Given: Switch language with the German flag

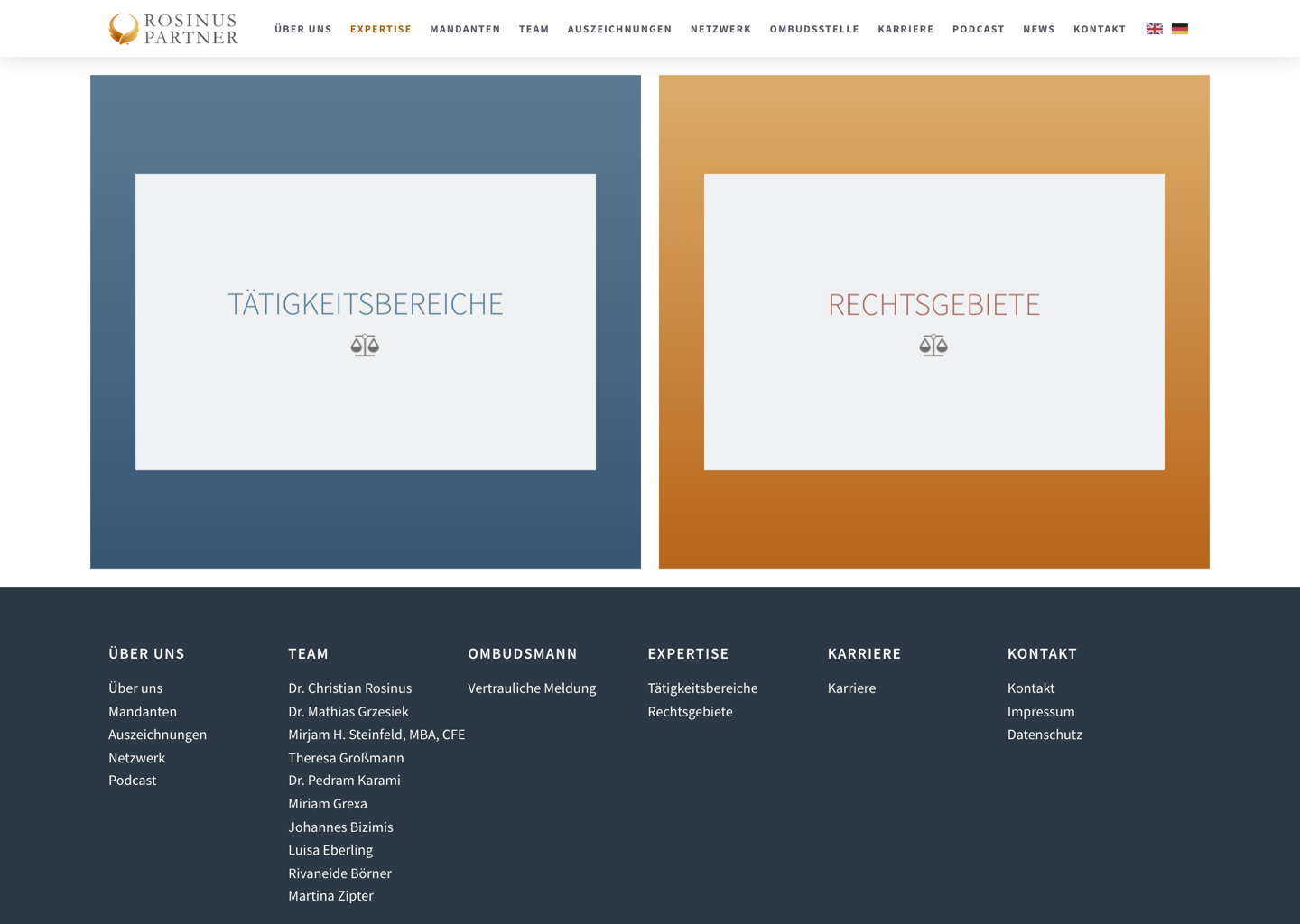Looking at the screenshot, I should point(1180,29).
